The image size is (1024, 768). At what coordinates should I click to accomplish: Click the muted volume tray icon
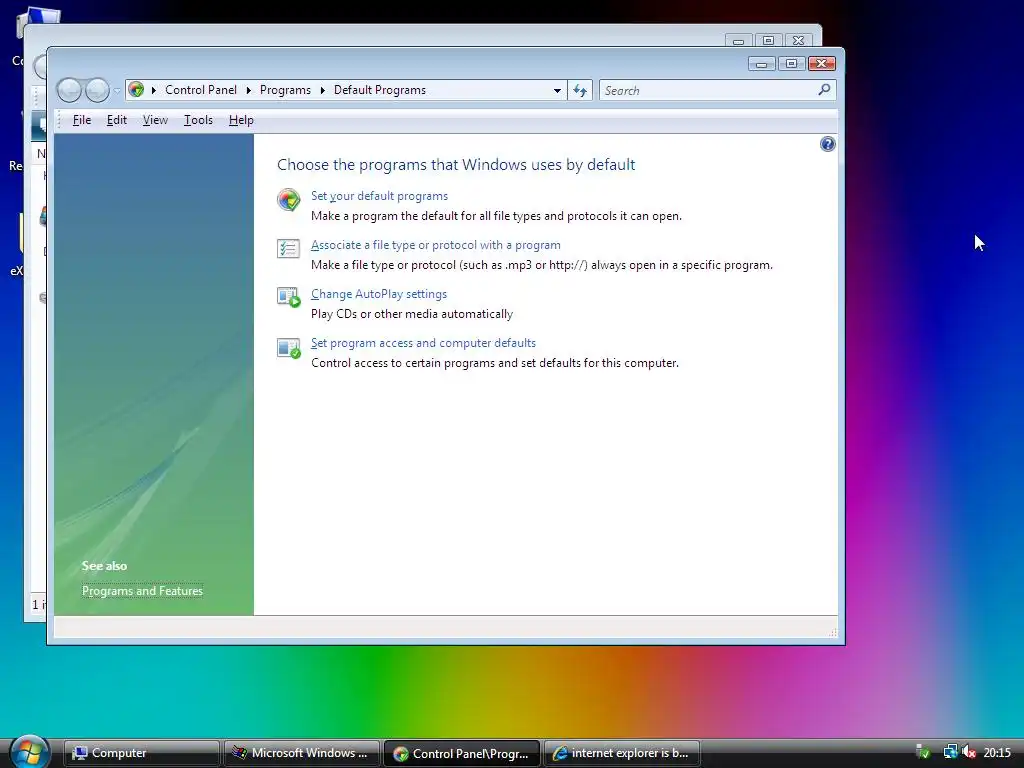point(968,752)
